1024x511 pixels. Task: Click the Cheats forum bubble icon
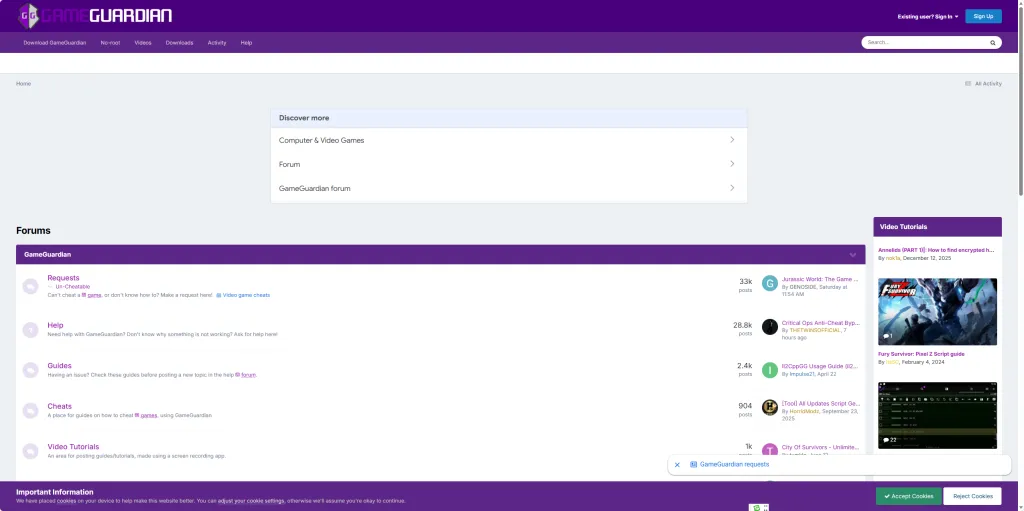click(x=31, y=410)
